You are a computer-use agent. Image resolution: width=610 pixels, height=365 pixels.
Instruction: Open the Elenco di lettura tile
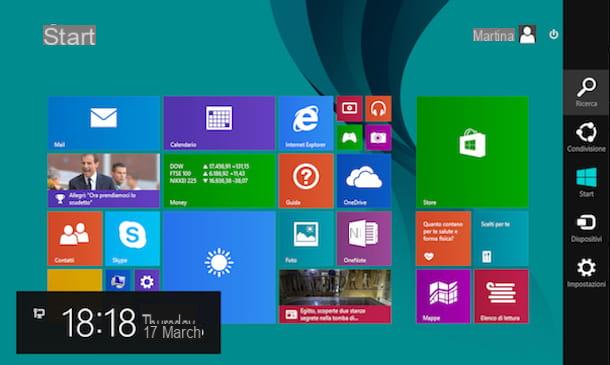pos(501,296)
